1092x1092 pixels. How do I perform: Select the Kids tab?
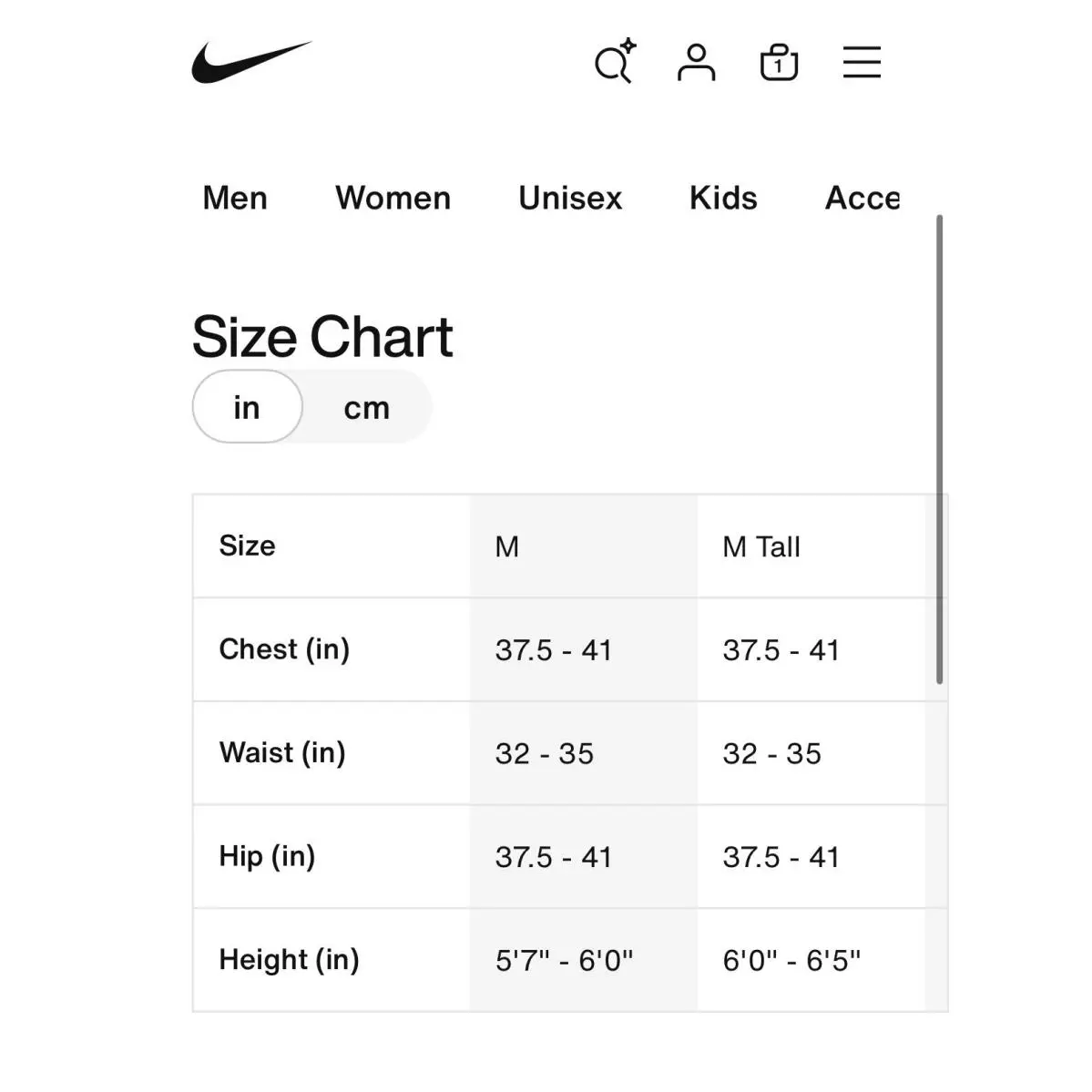723,198
